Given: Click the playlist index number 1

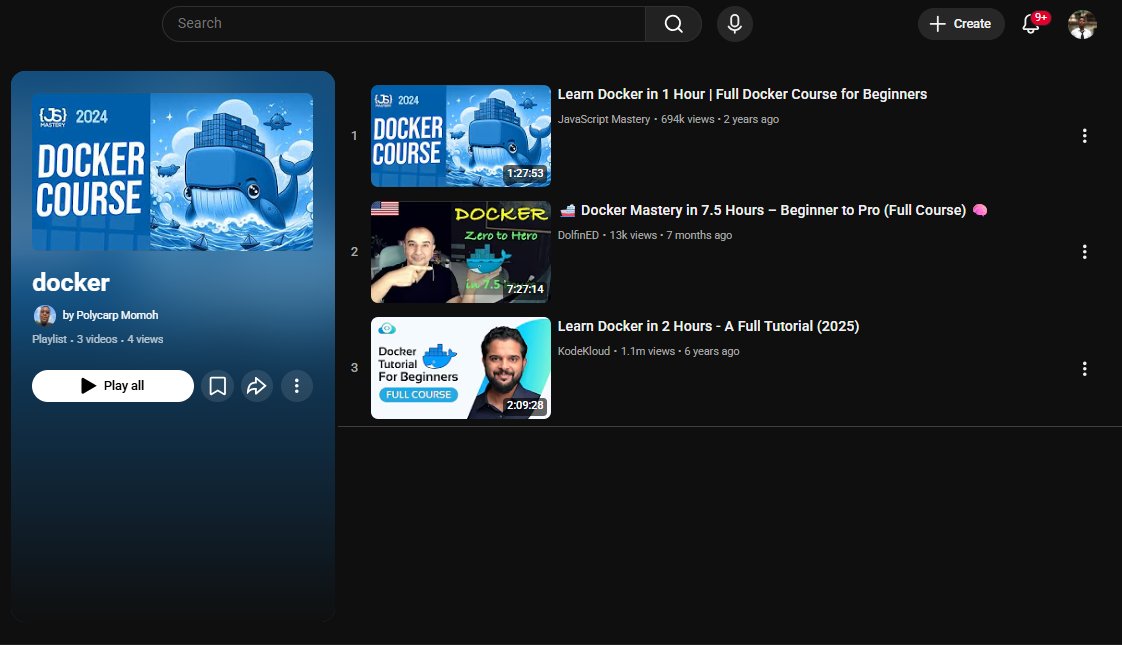Looking at the screenshot, I should click(354, 136).
